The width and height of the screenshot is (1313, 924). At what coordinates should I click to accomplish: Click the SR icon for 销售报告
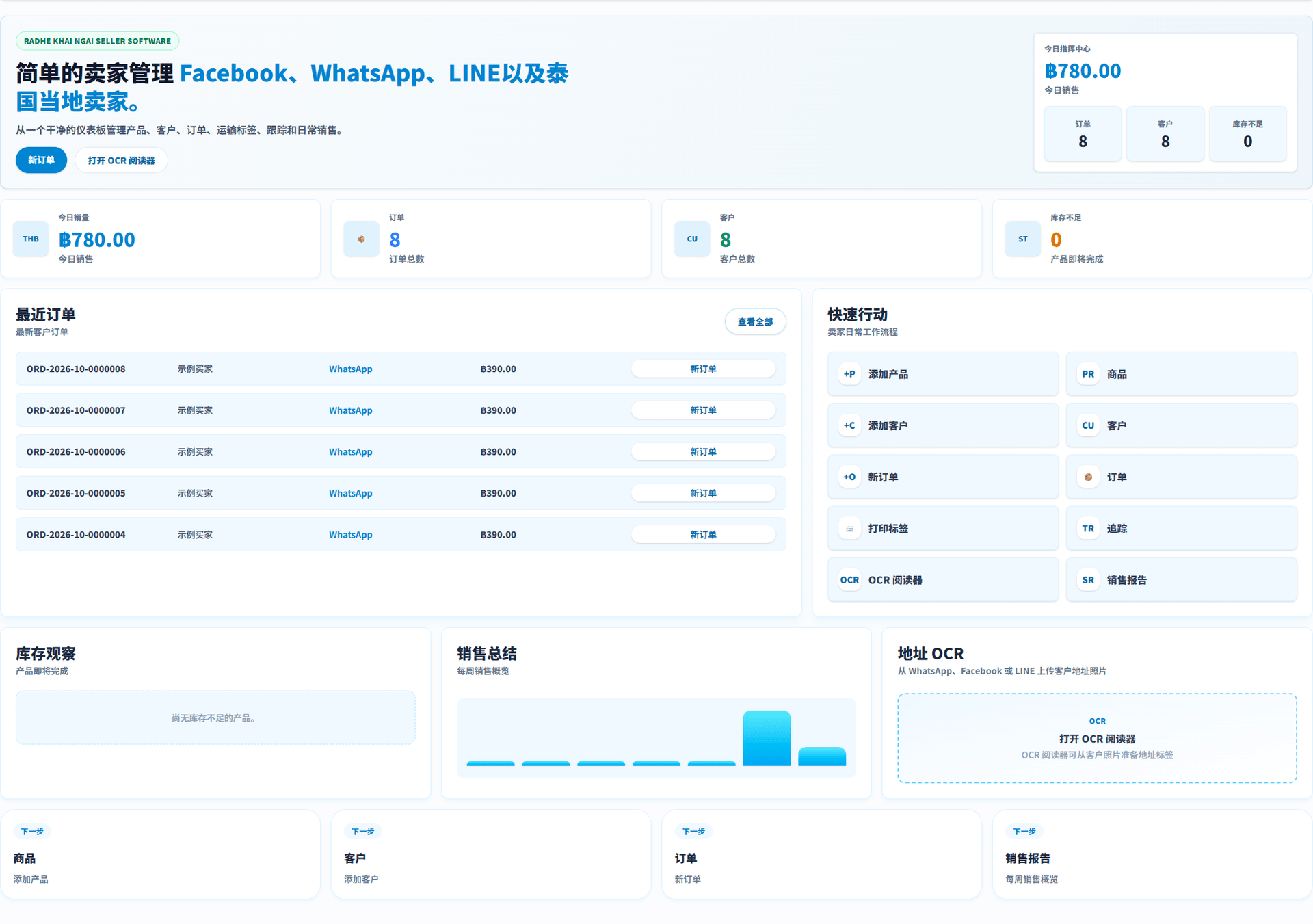pyautogui.click(x=1088, y=580)
